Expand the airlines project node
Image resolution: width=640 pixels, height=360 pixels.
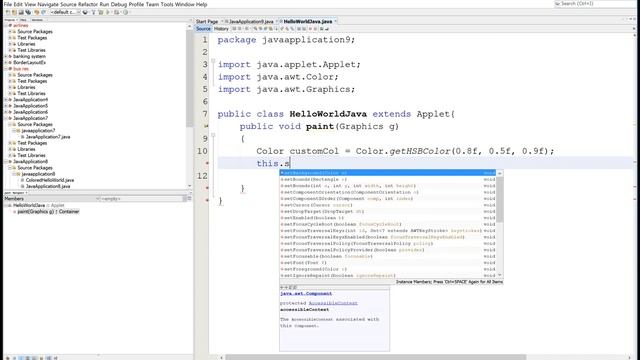[6, 25]
